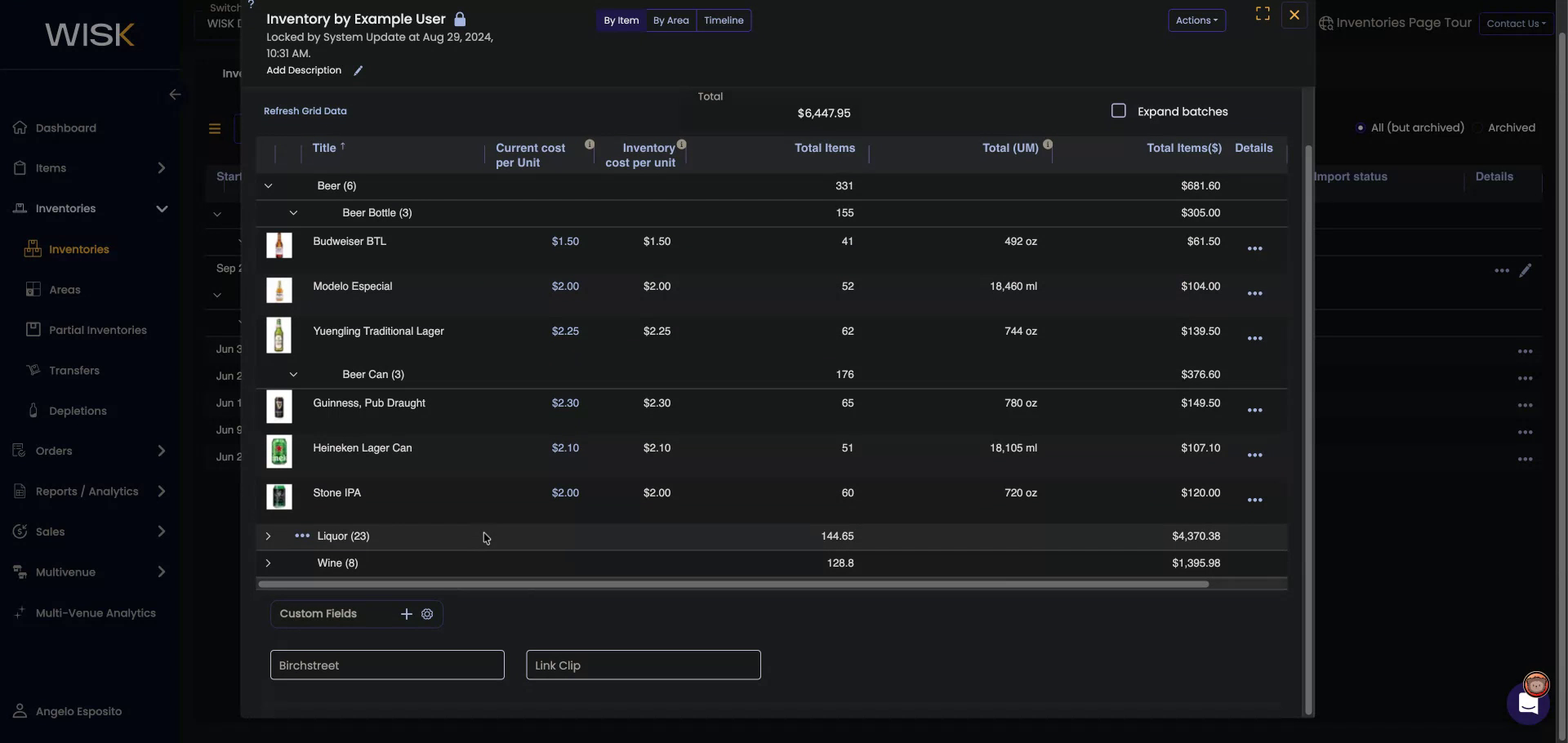Add a new custom field with the plus icon
The height and width of the screenshot is (743, 1568).
pyautogui.click(x=407, y=614)
